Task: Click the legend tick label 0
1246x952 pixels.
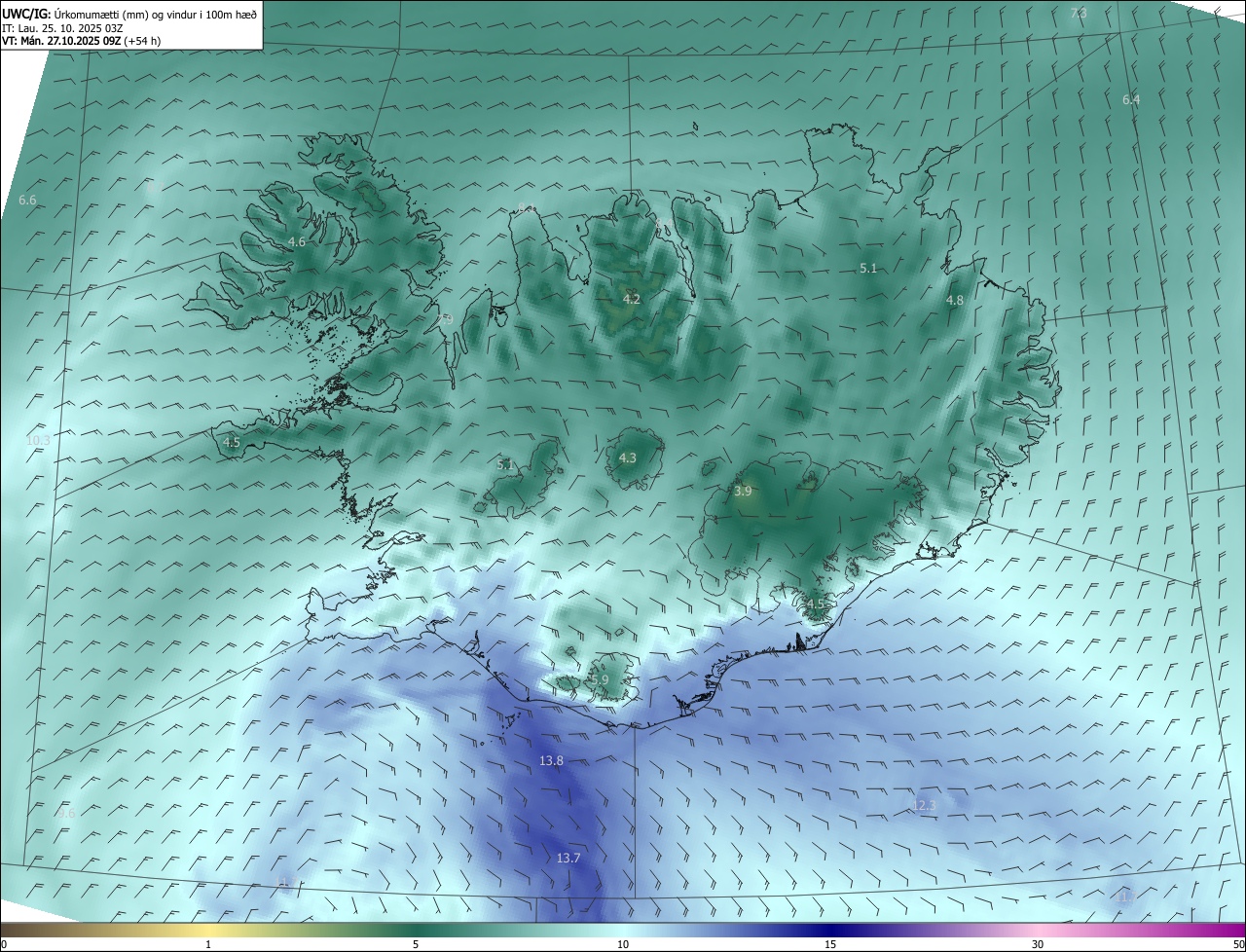Action: [x=4, y=944]
